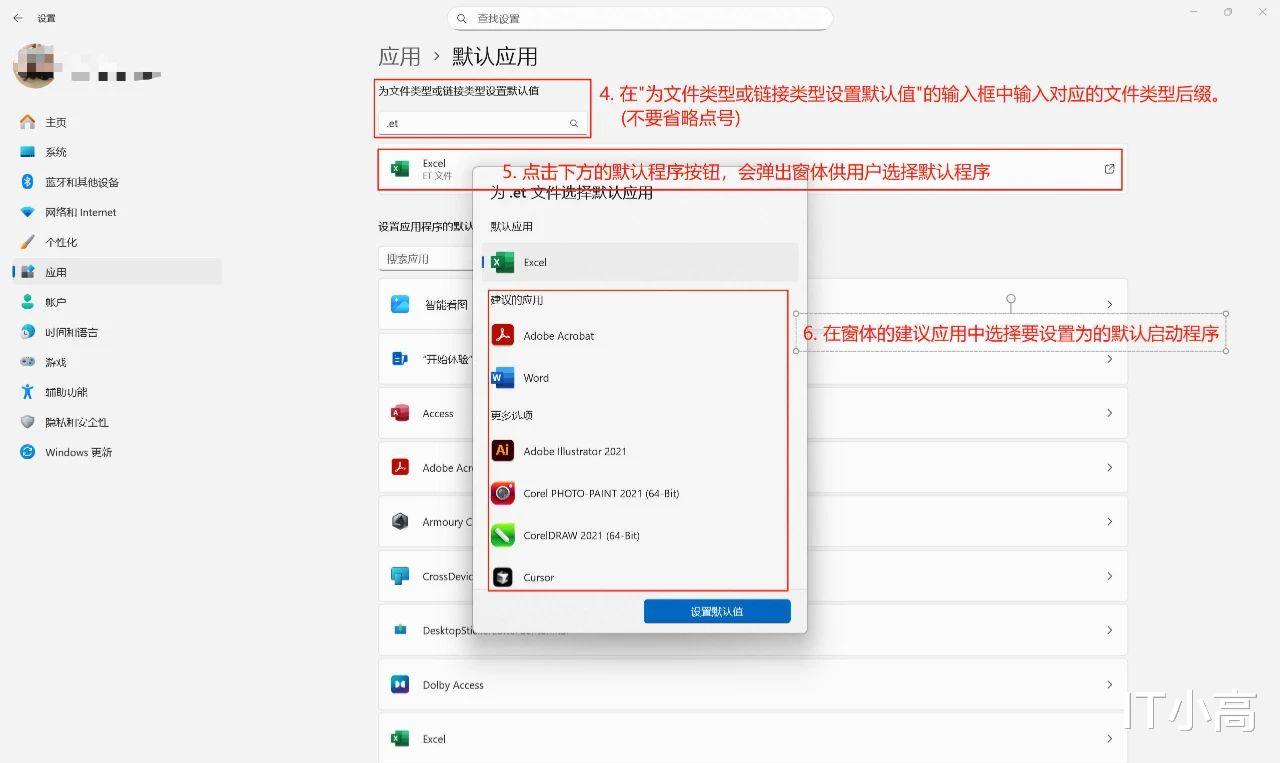Expand chevron of background Adobe Acrobat row
Image resolution: width=1280 pixels, height=763 pixels.
[x=1109, y=467]
